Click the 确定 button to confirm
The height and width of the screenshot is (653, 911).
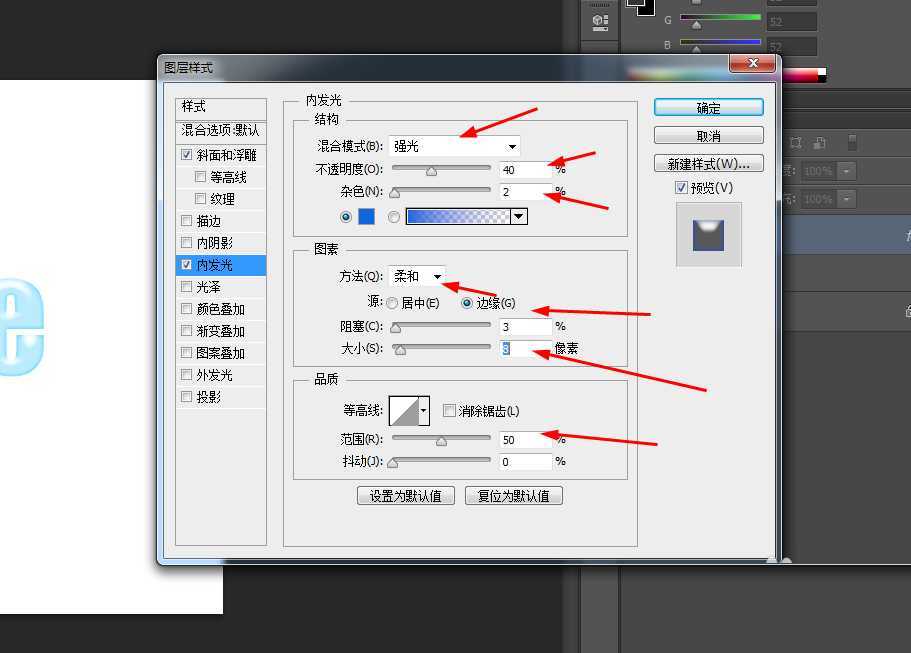point(708,107)
